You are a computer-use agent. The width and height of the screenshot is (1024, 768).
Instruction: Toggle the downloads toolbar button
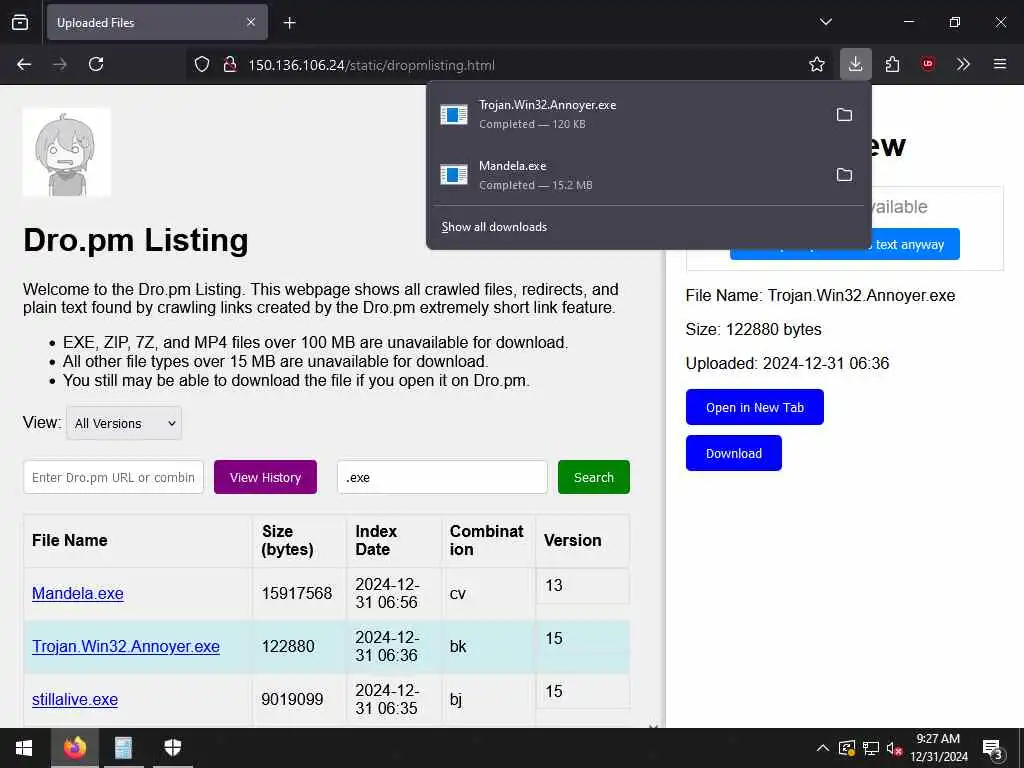point(856,64)
